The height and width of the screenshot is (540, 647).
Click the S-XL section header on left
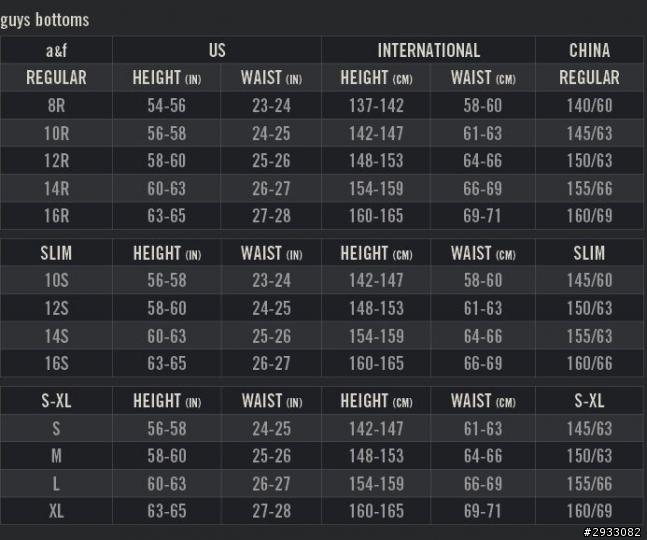point(57,401)
